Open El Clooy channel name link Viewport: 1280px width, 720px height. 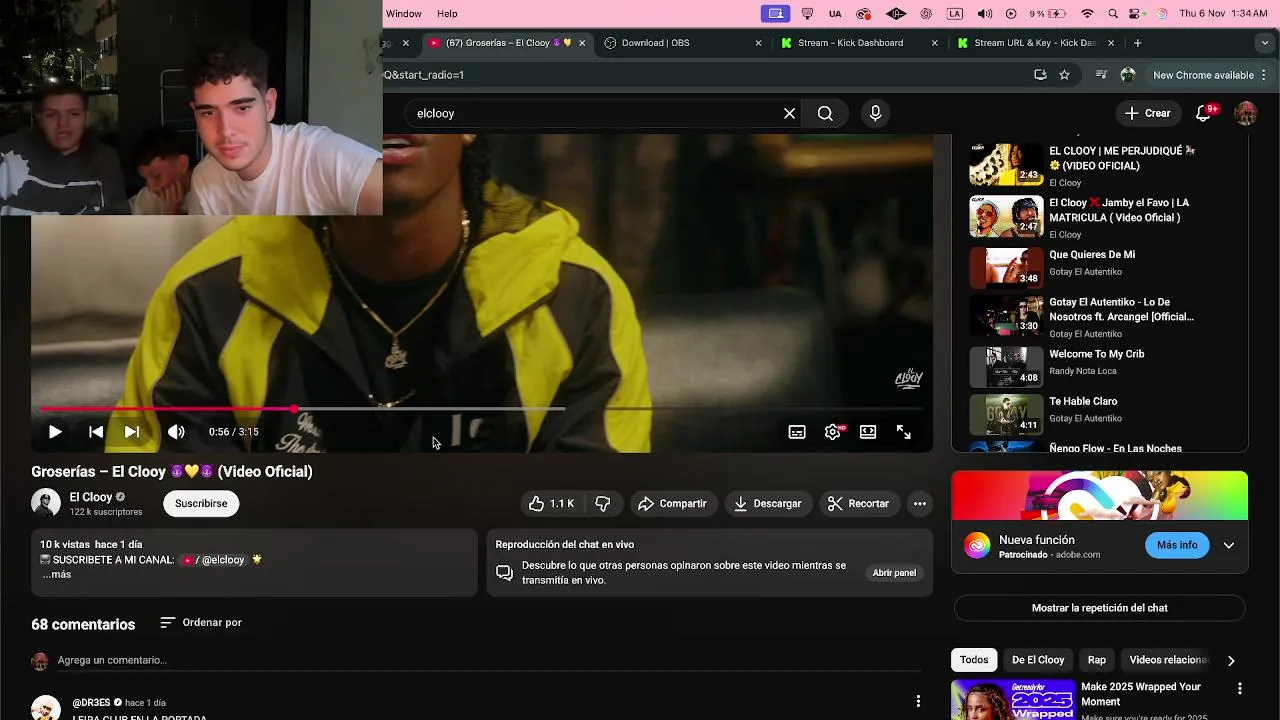[90, 497]
